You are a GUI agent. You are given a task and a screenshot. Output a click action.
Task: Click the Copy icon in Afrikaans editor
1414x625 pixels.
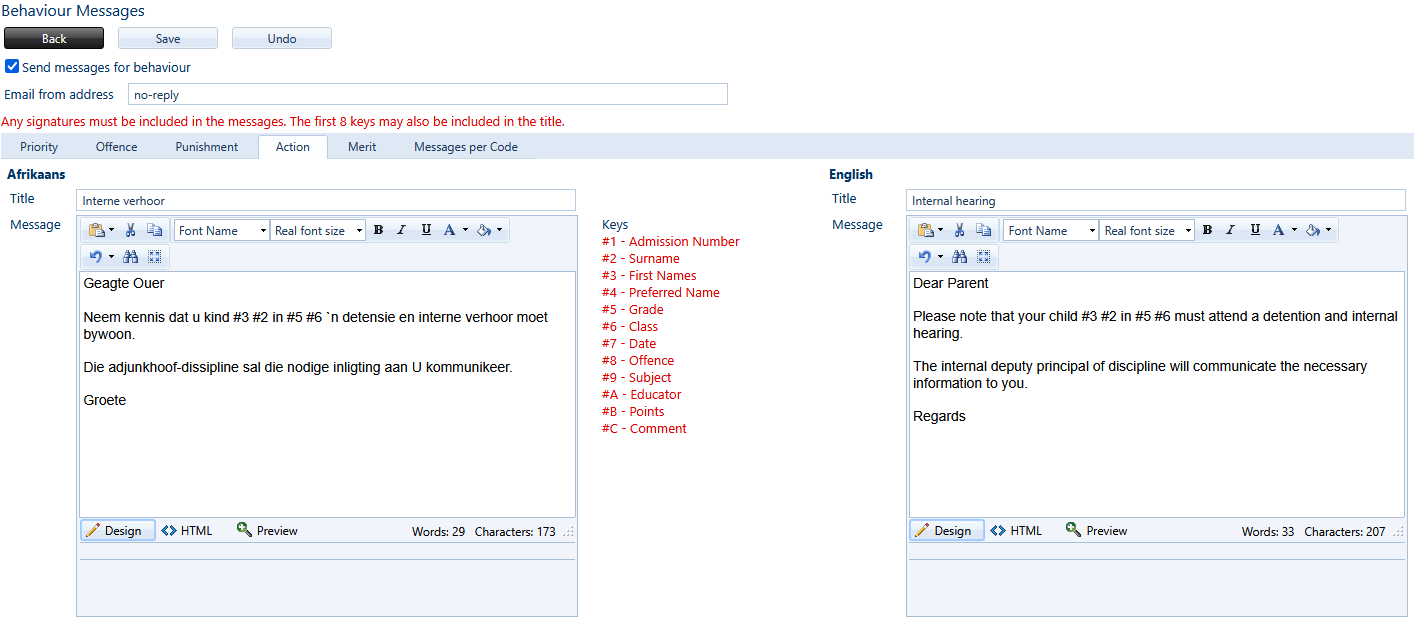(x=154, y=230)
